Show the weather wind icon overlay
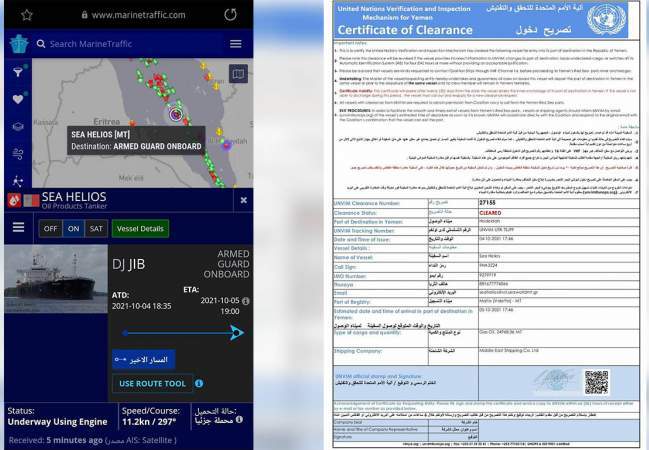Viewport: 649px width, 450px height. point(18,154)
